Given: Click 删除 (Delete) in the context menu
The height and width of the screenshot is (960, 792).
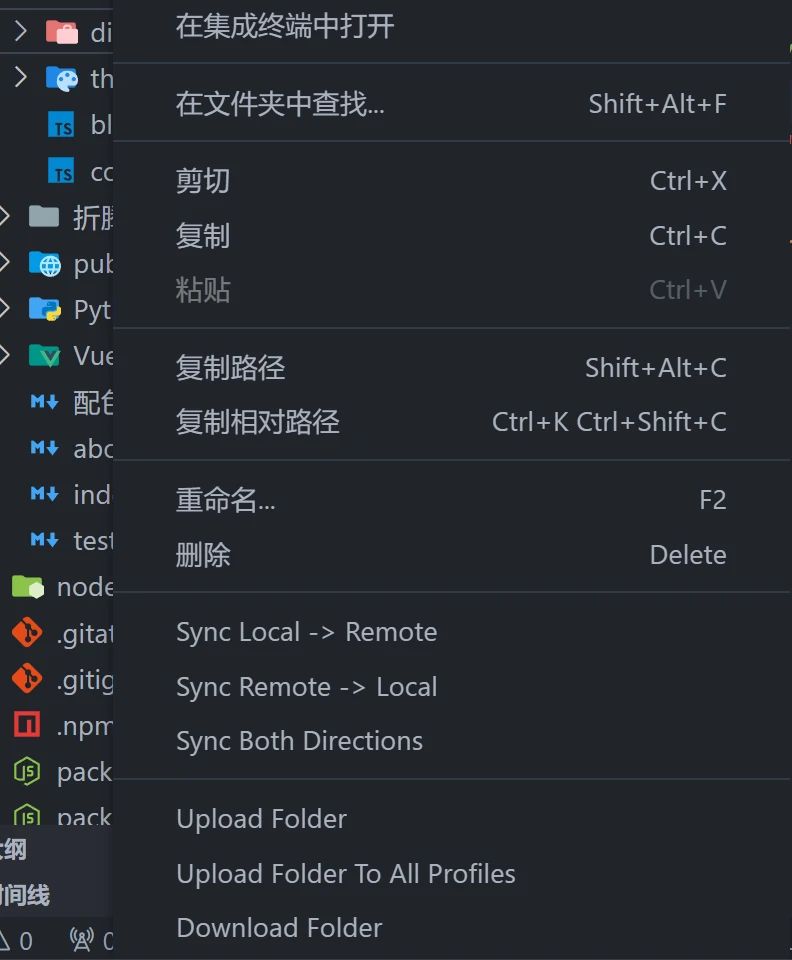Looking at the screenshot, I should (203, 554).
